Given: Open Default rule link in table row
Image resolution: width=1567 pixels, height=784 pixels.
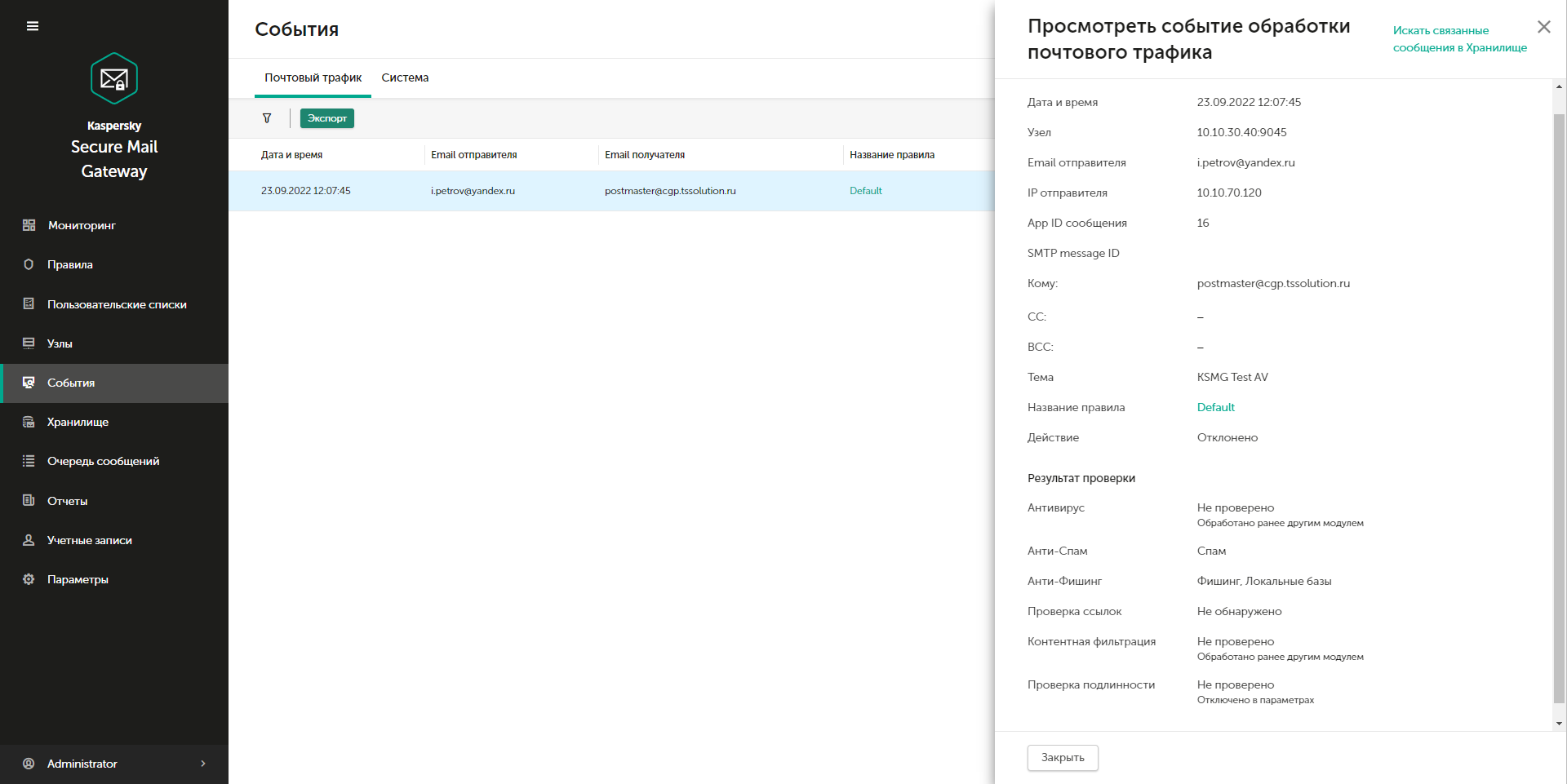Looking at the screenshot, I should [x=865, y=191].
